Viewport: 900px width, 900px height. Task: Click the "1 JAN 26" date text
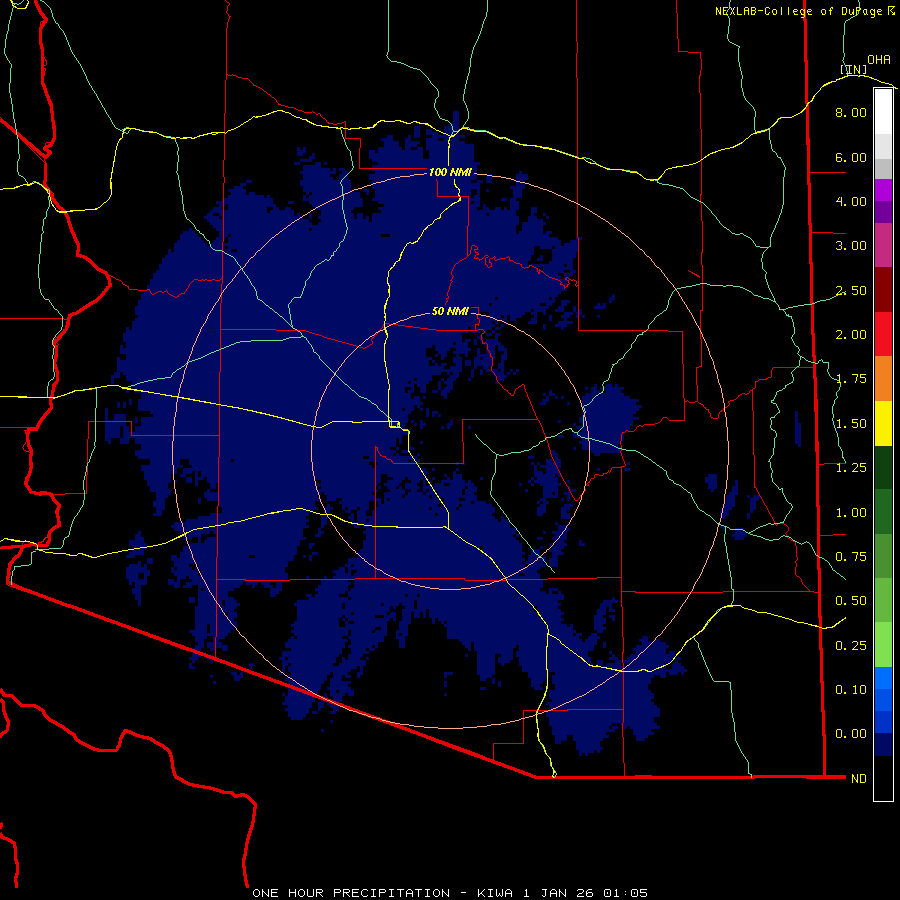[x=560, y=893]
